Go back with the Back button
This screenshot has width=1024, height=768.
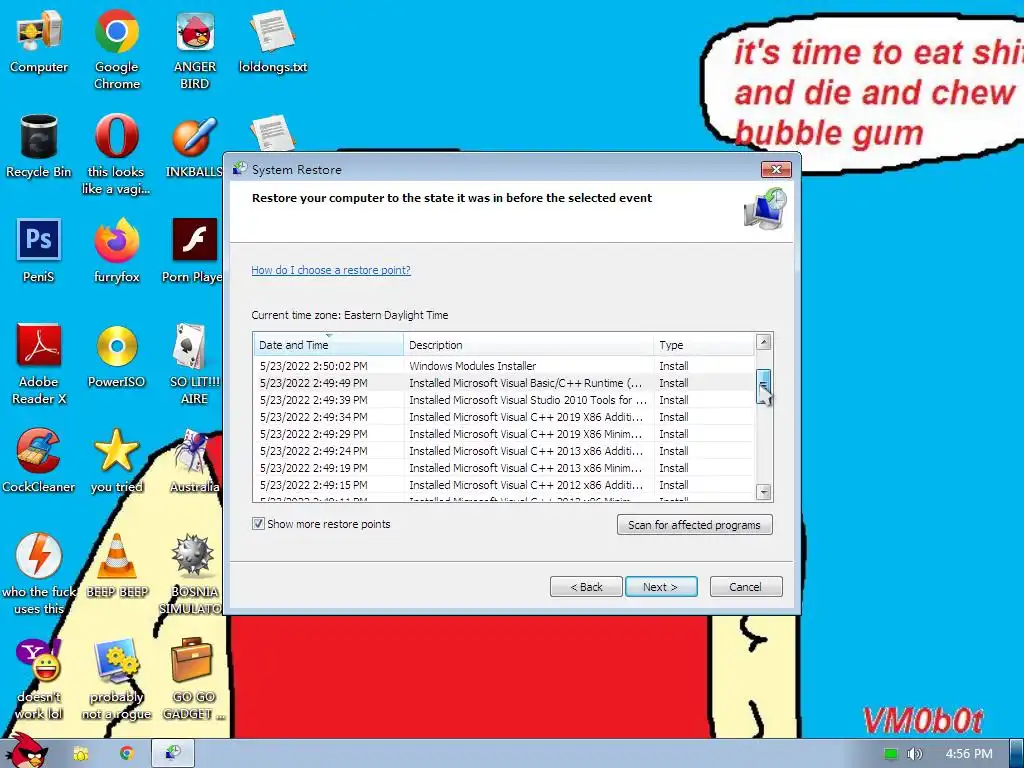pyautogui.click(x=586, y=586)
